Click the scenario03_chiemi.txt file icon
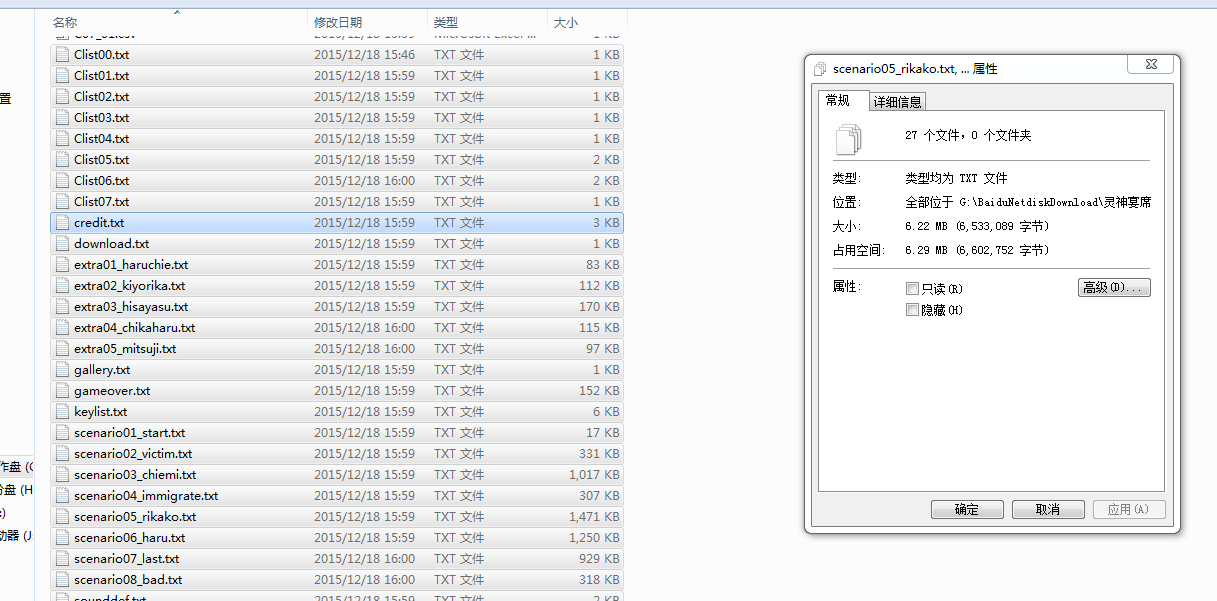Viewport: 1217px width, 601px height. point(62,475)
